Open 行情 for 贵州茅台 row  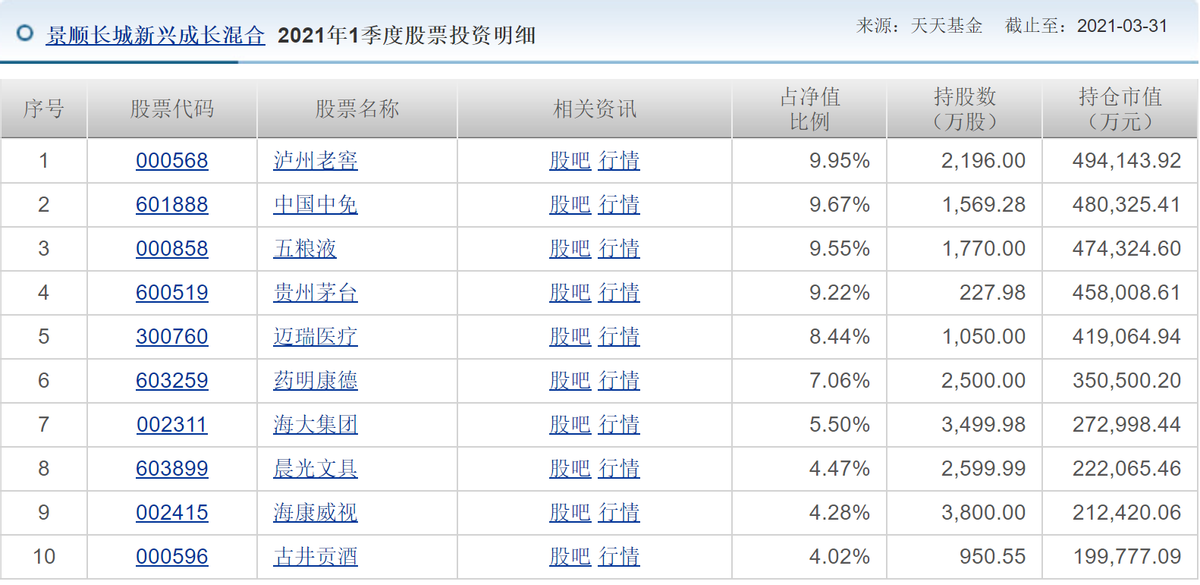620,293
